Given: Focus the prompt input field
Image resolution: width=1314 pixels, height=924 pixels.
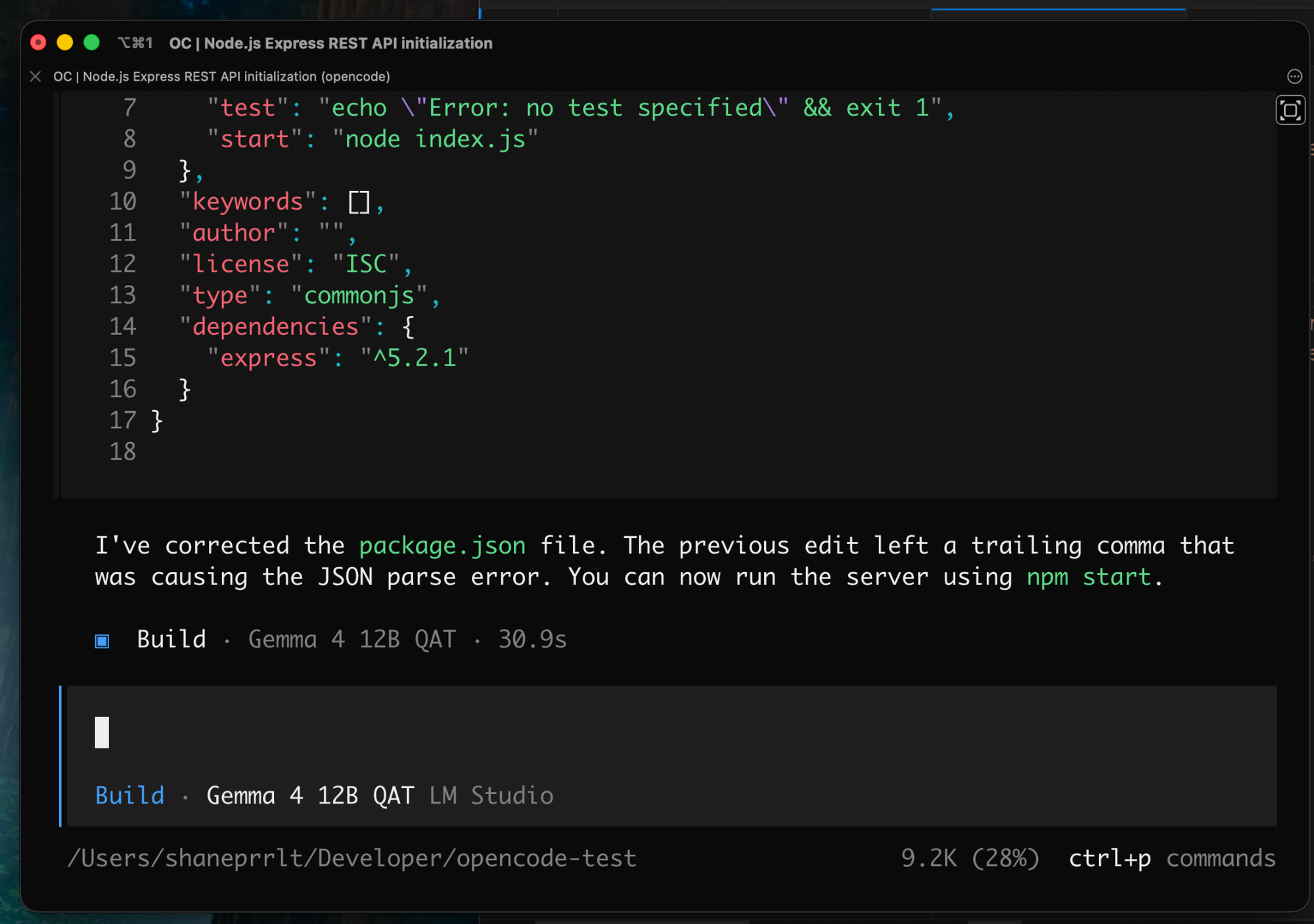Looking at the screenshot, I should pyautogui.click(x=671, y=733).
